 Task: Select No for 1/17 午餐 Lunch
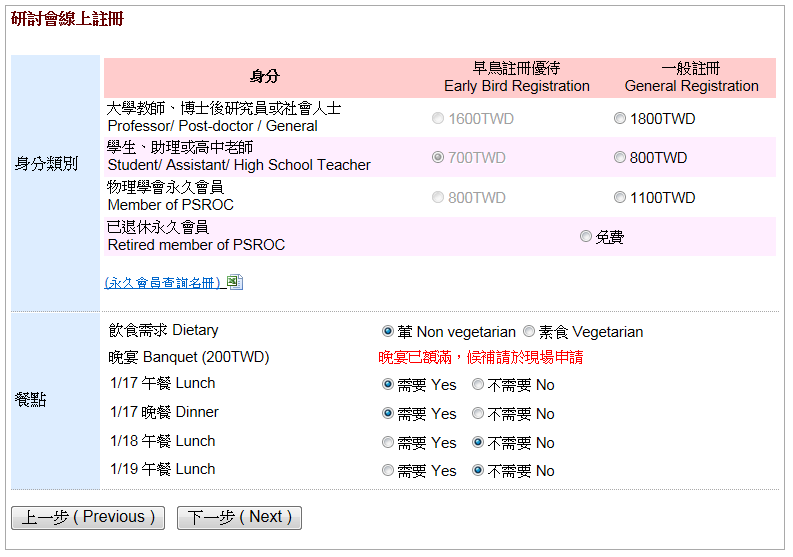coord(478,385)
